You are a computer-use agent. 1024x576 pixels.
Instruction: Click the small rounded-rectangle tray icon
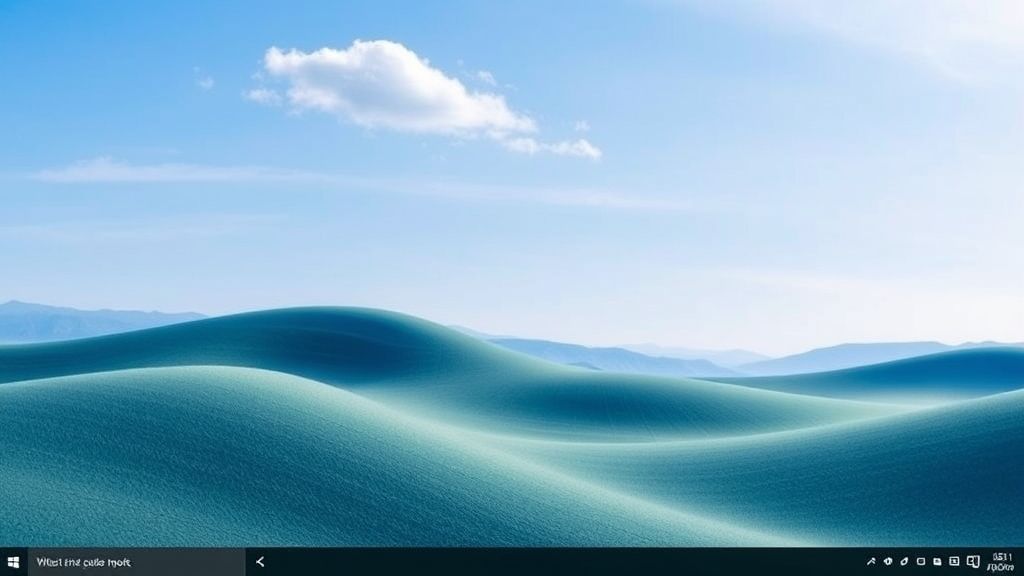[x=921, y=561]
